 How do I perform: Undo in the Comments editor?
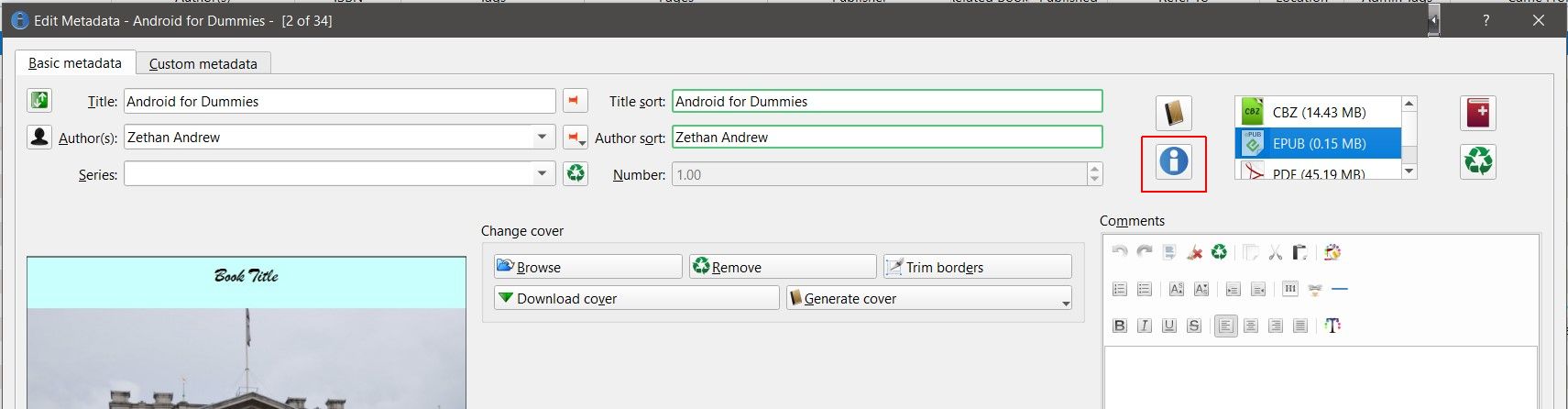(1119, 252)
